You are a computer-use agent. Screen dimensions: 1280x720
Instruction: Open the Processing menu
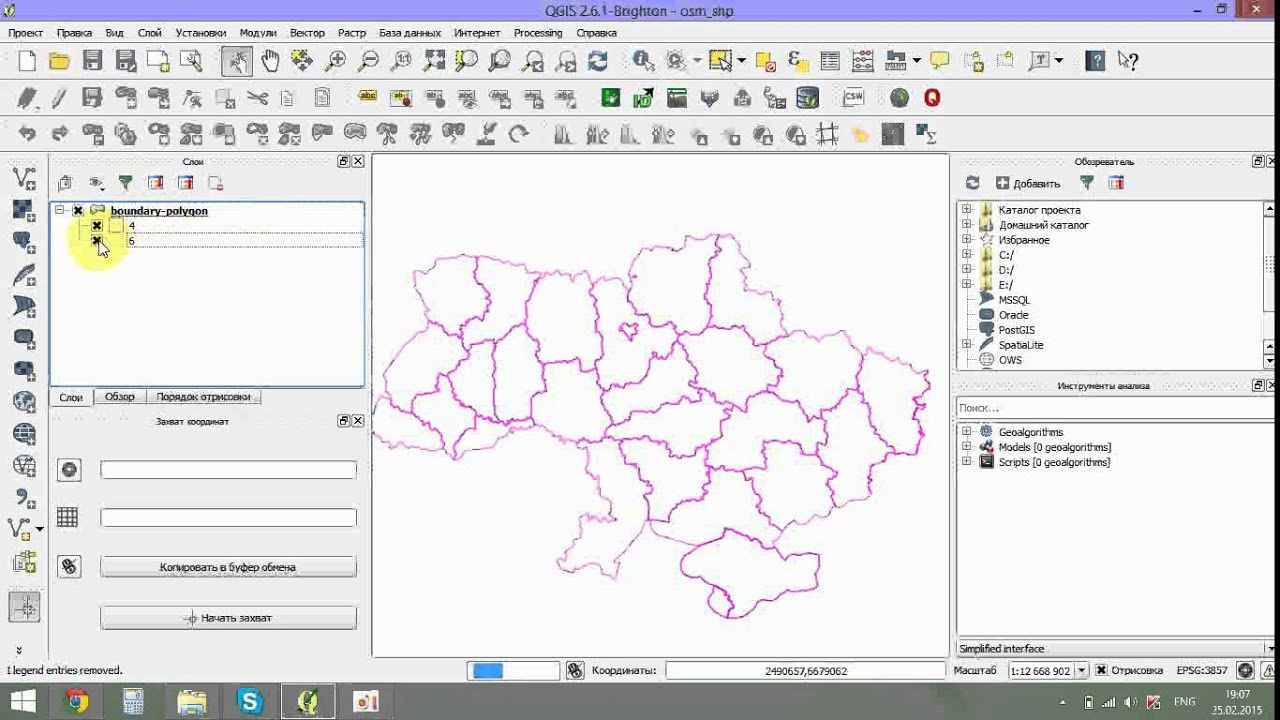point(538,33)
